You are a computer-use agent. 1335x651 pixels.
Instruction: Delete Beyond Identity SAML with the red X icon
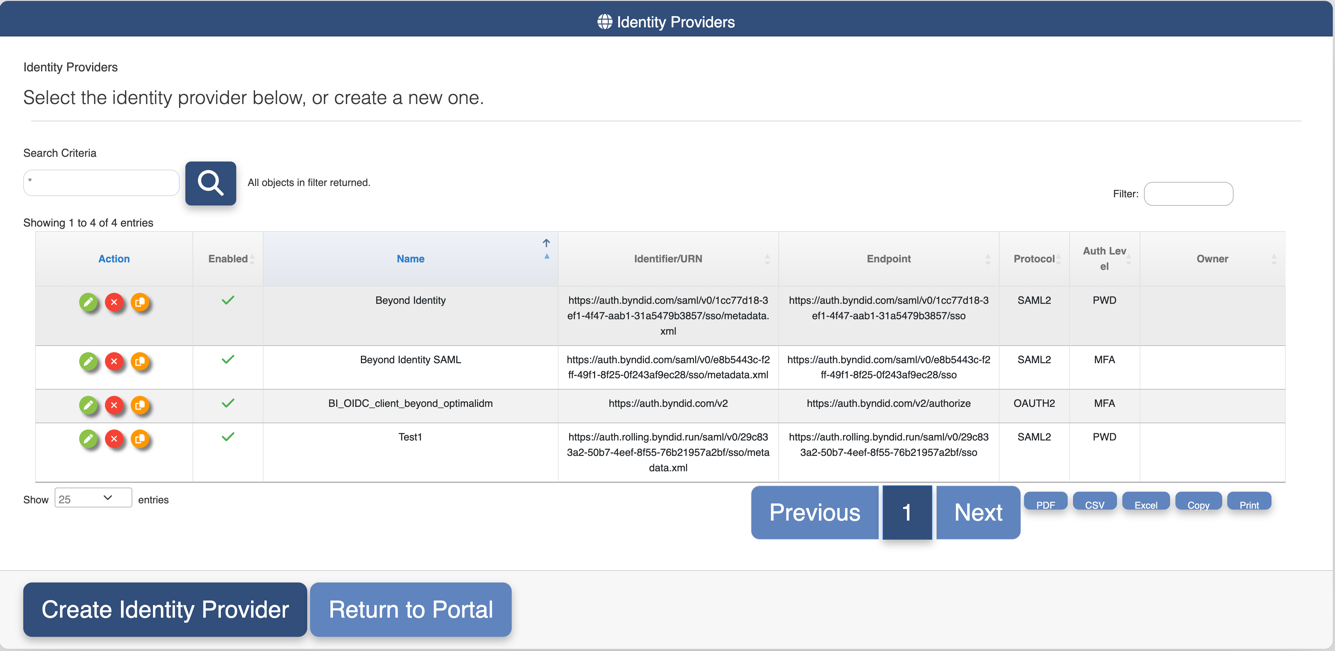(x=115, y=361)
